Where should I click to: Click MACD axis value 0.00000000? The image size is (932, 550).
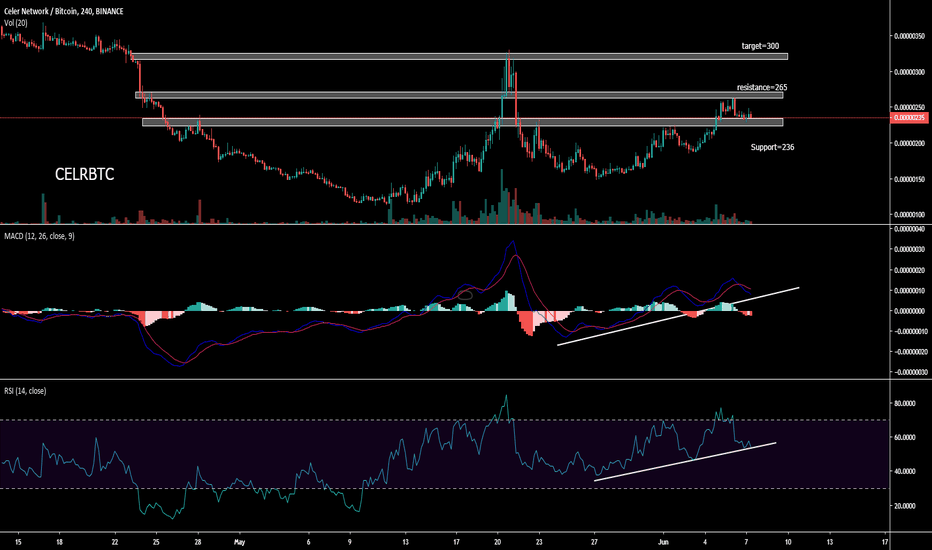(x=910, y=311)
